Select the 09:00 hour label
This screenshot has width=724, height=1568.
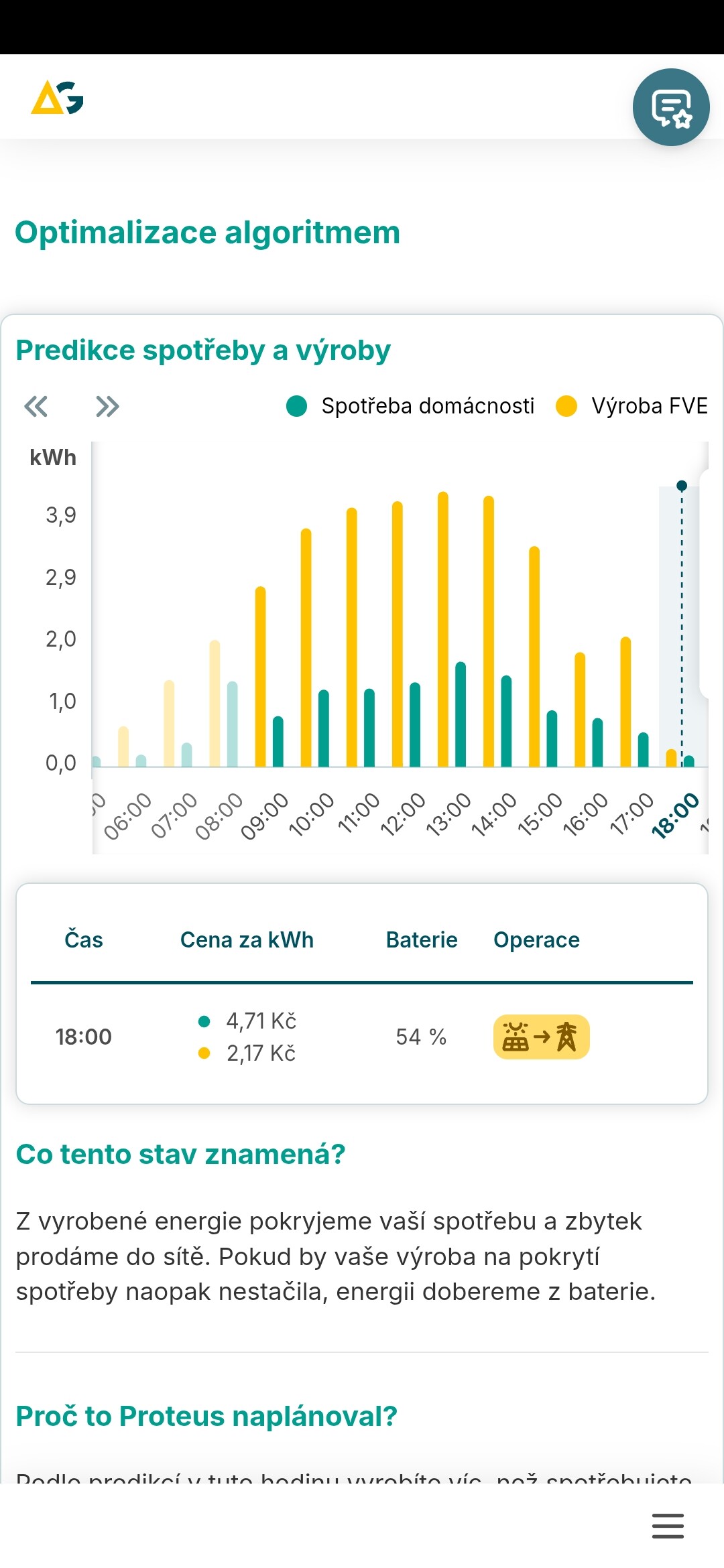(264, 815)
